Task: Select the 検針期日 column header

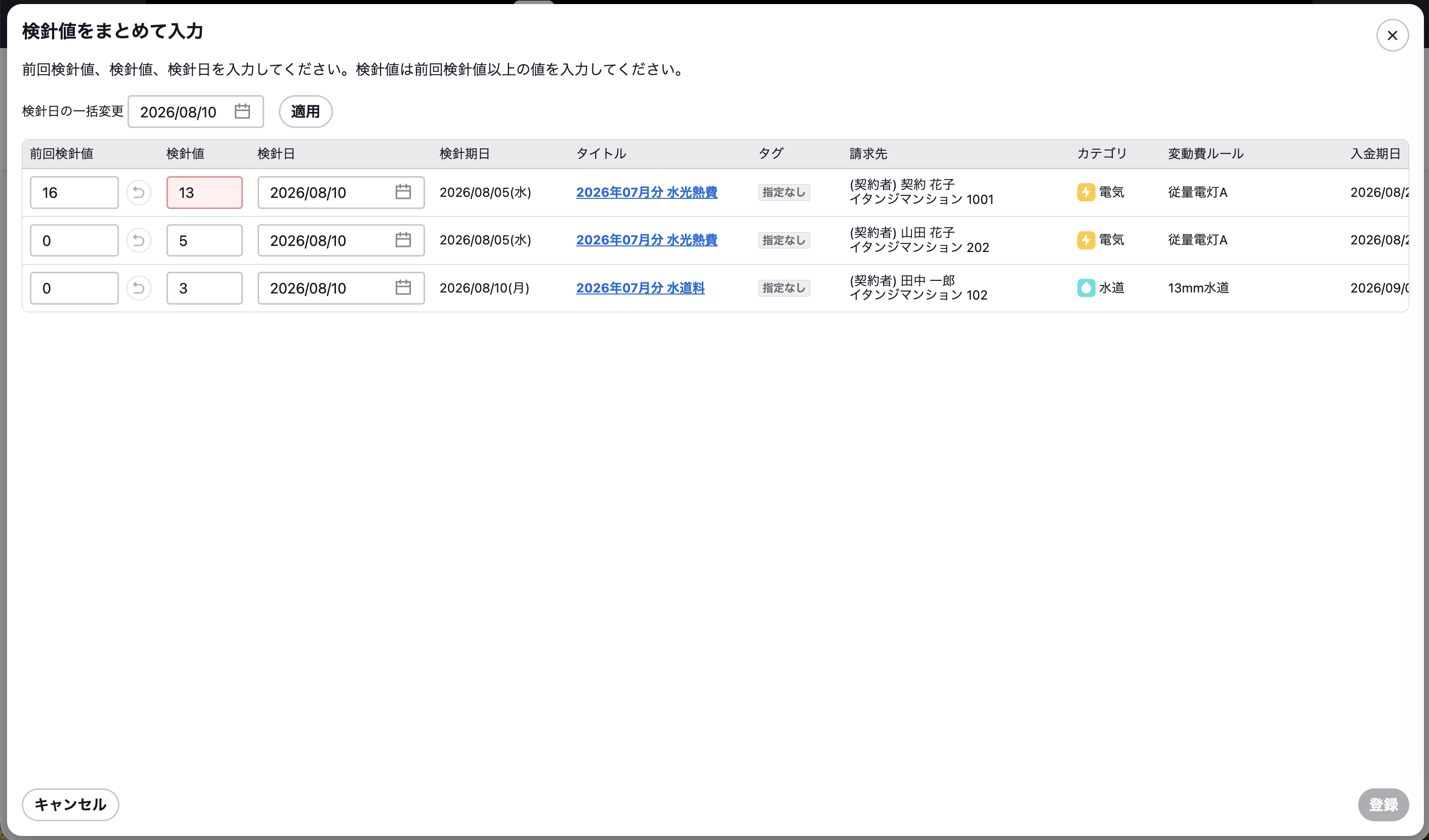Action: tap(465, 154)
